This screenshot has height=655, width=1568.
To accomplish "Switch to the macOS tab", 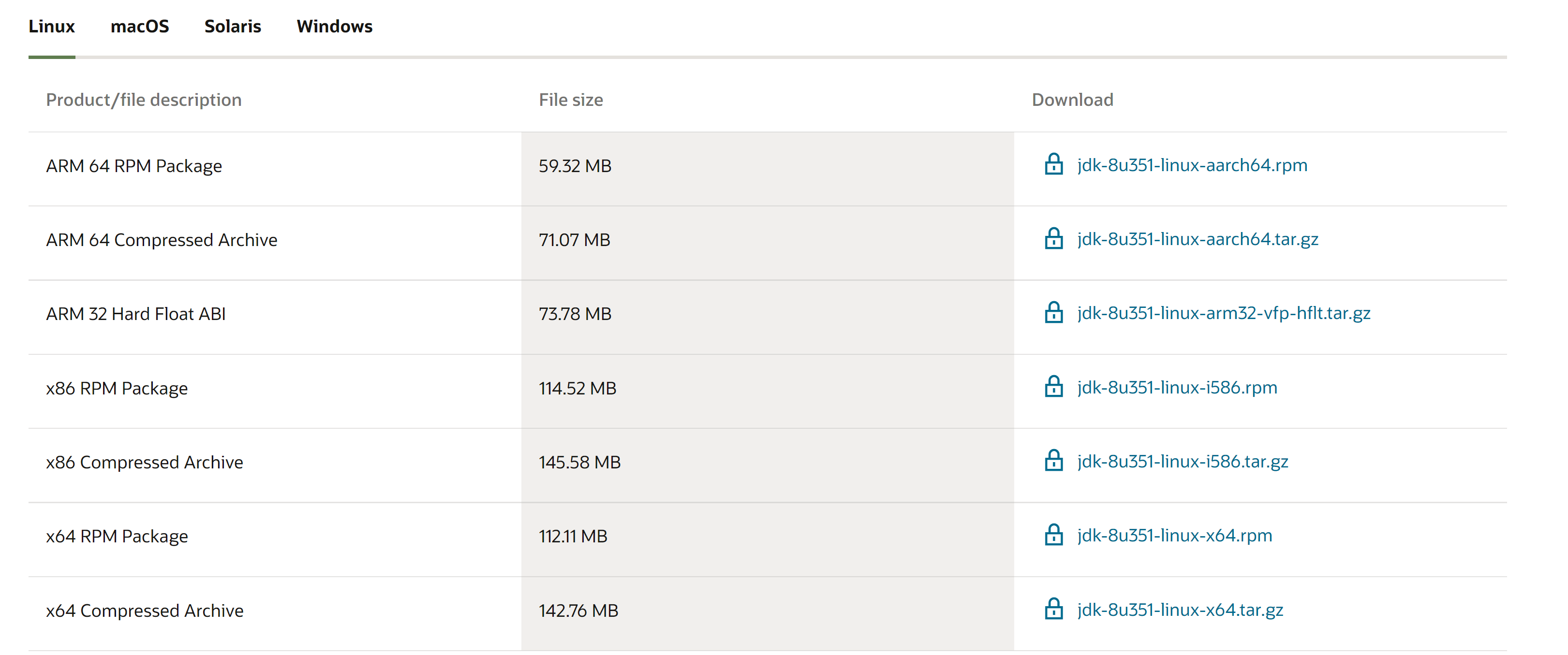I will (139, 27).
